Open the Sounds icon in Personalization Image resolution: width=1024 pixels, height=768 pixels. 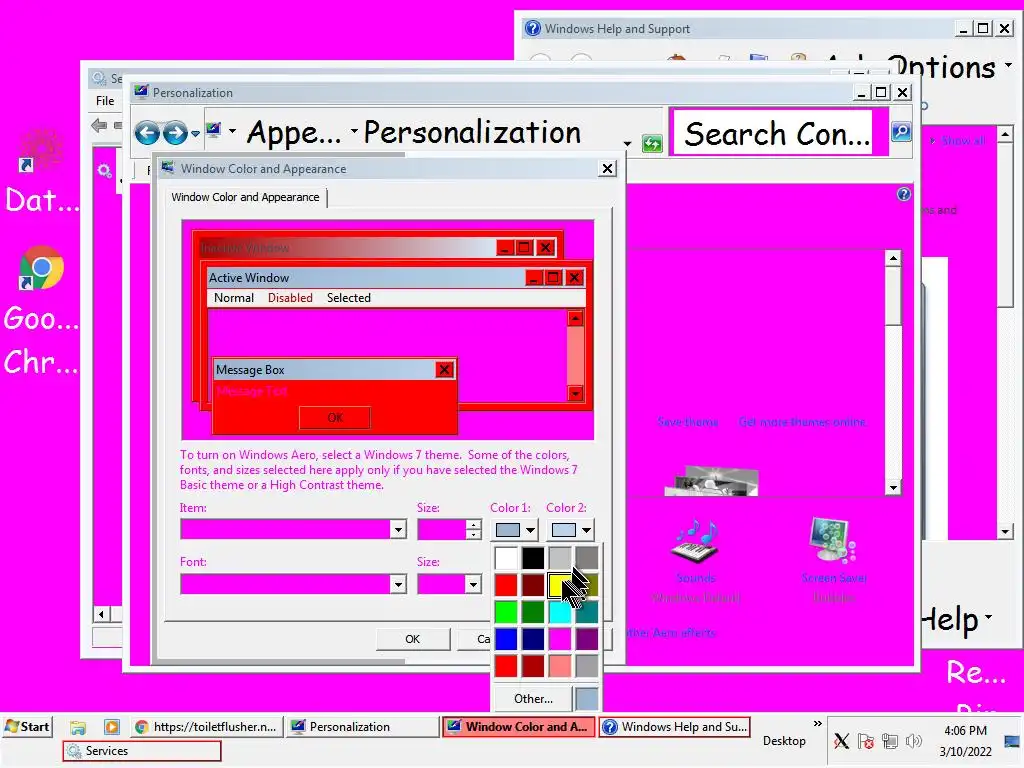(x=696, y=541)
